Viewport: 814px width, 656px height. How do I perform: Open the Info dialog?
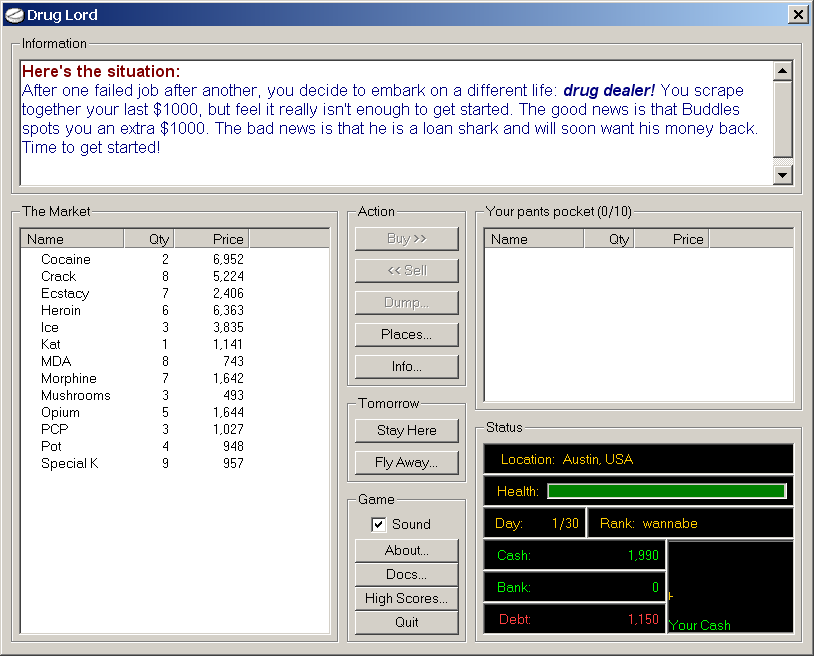point(406,366)
